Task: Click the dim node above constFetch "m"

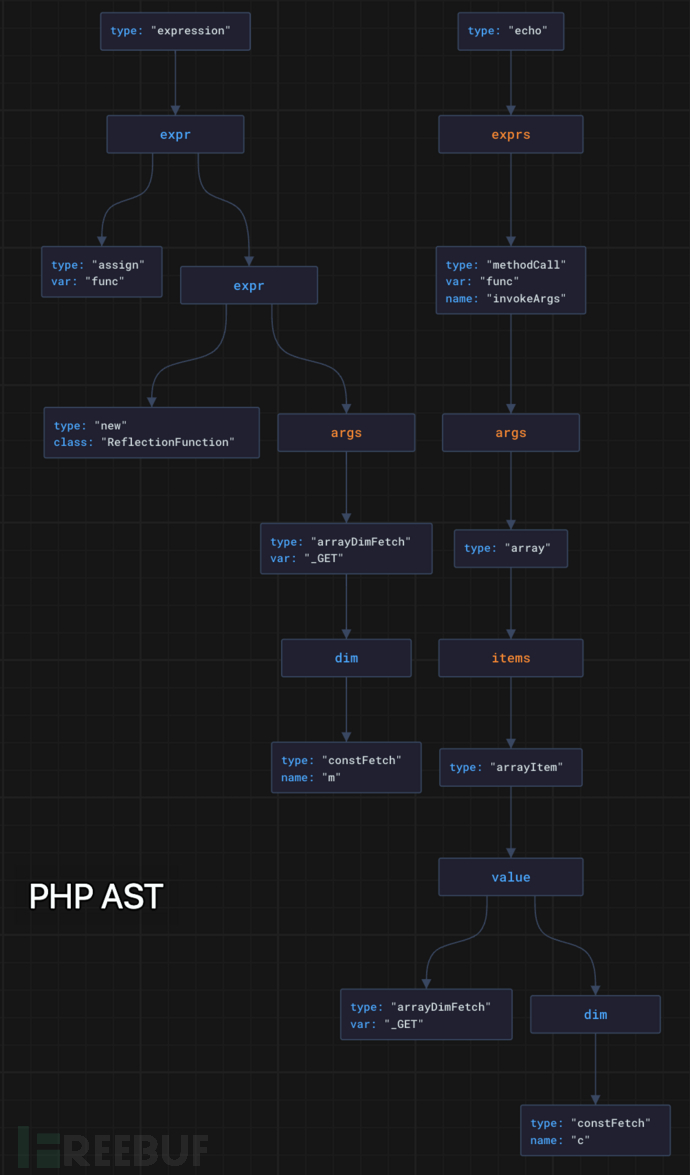Action: click(x=345, y=658)
